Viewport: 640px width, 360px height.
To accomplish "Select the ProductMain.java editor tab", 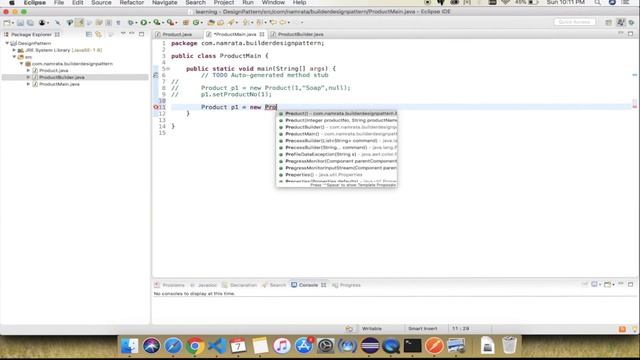I will pos(235,34).
